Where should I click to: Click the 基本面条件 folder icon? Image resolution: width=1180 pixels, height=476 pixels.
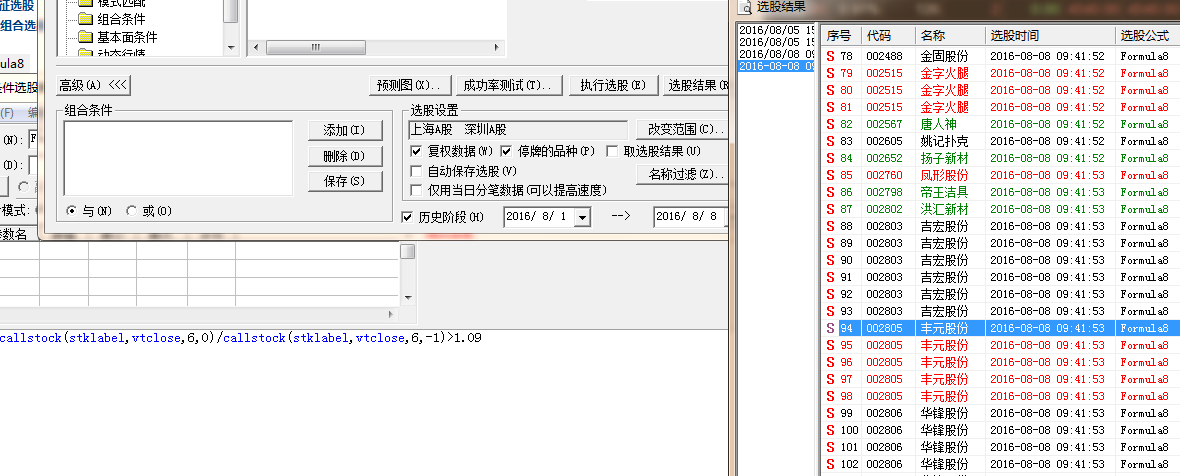[85, 37]
